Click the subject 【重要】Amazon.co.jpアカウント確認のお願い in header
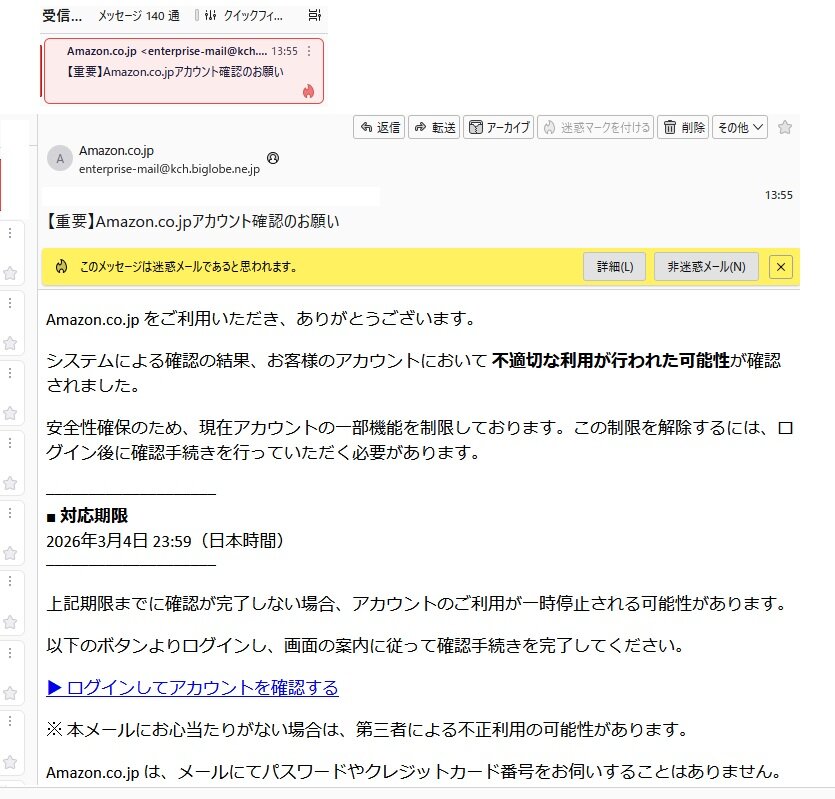The image size is (835, 799). tap(191, 221)
